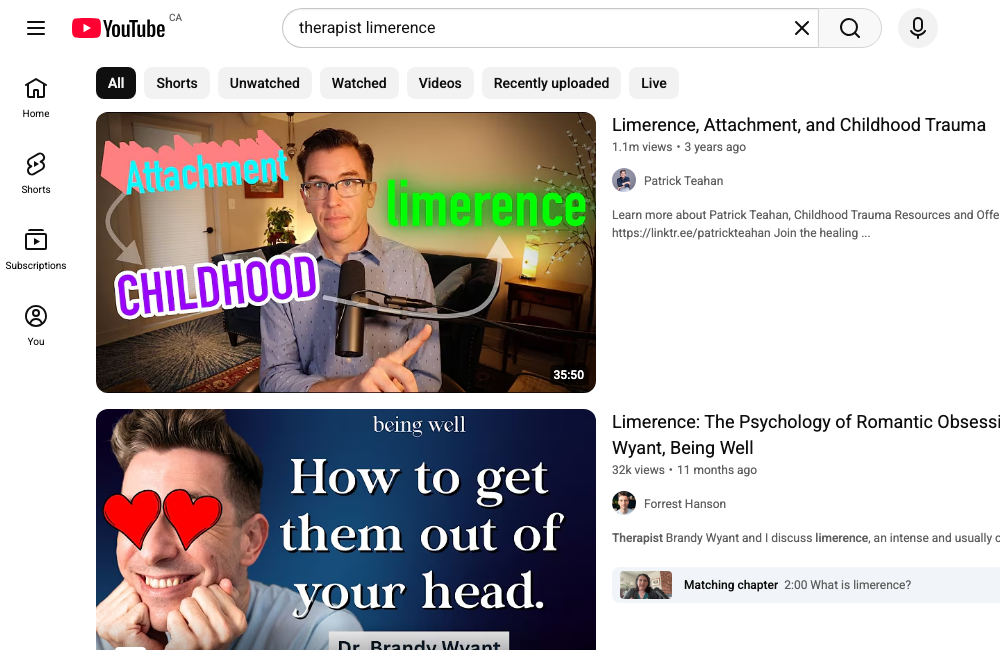Go to YouTube home via logo
Image resolution: width=1000 pixels, height=650 pixels.
(119, 29)
